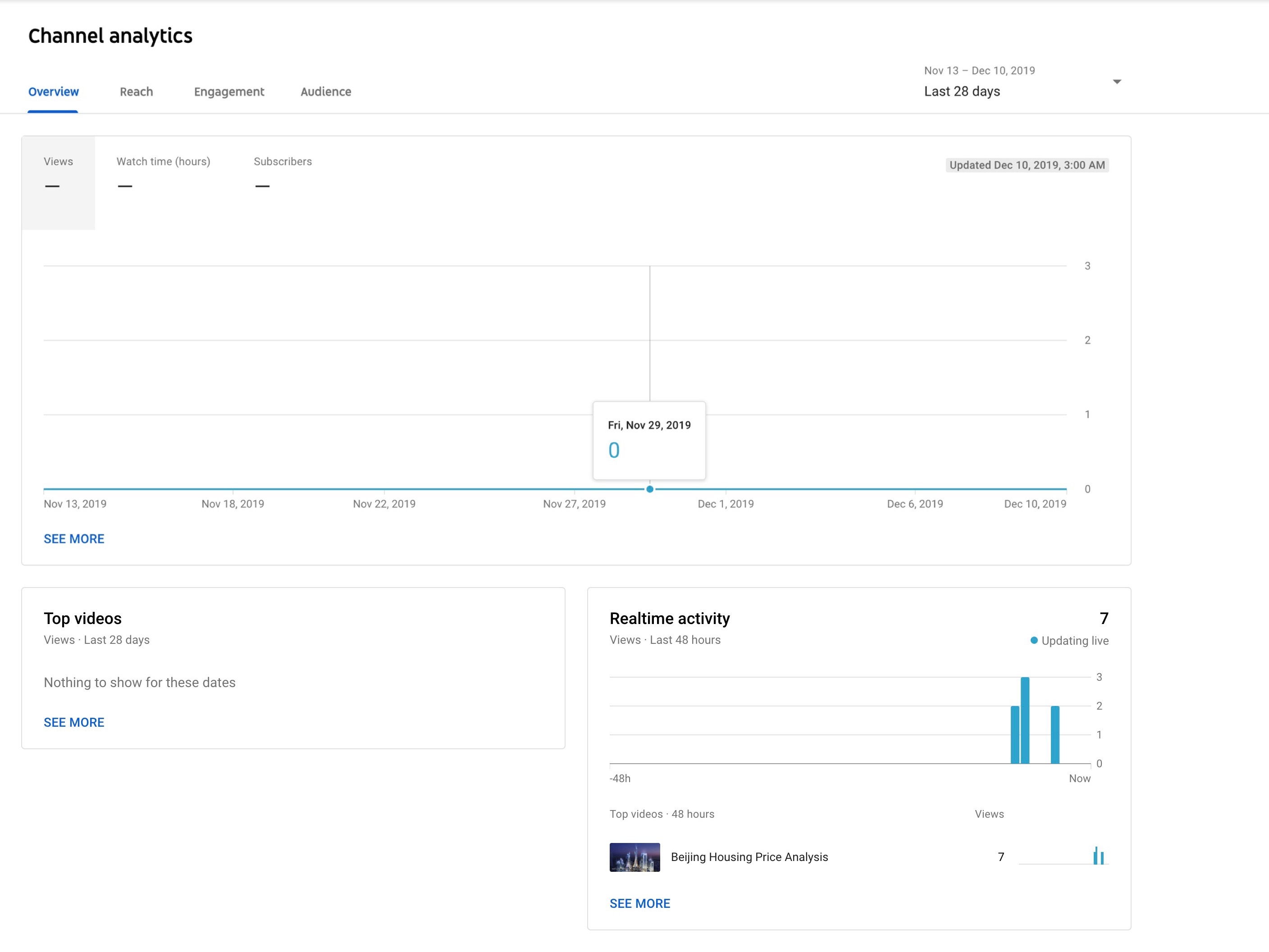Viewport: 1269px width, 952px height.
Task: Select the Overview tab
Action: tap(53, 92)
